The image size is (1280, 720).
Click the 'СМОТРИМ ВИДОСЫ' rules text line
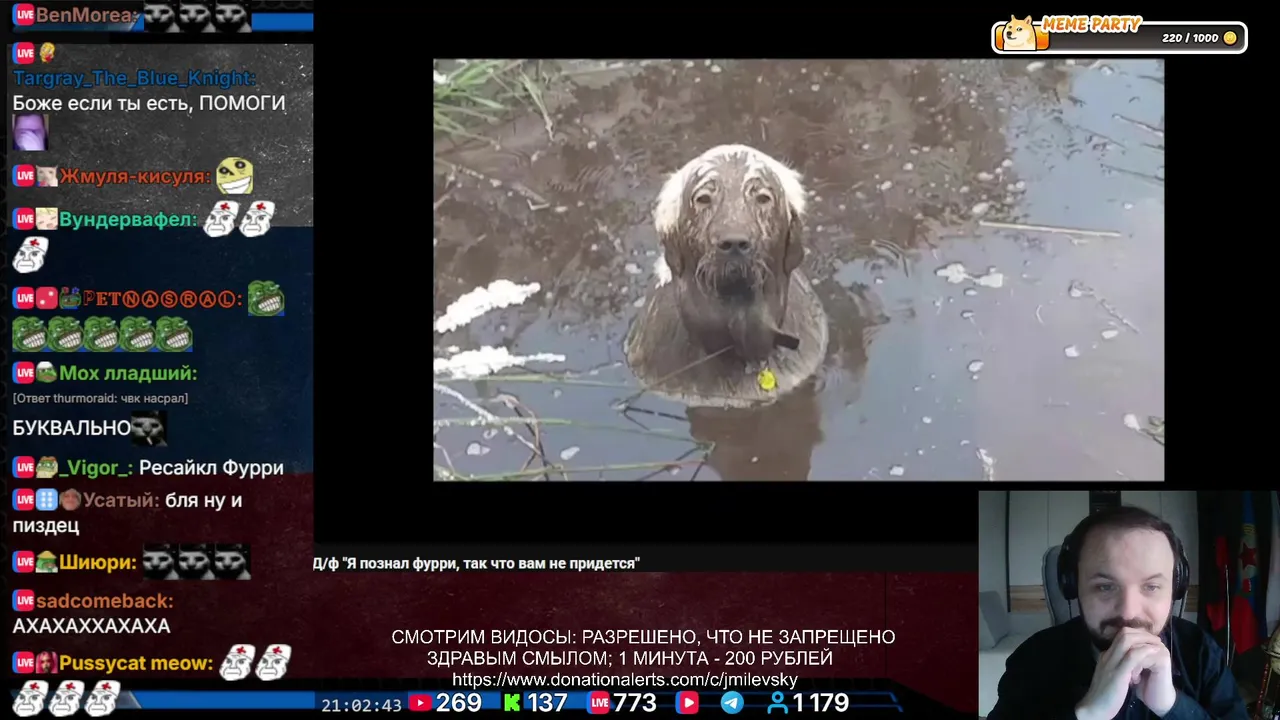[x=643, y=637]
